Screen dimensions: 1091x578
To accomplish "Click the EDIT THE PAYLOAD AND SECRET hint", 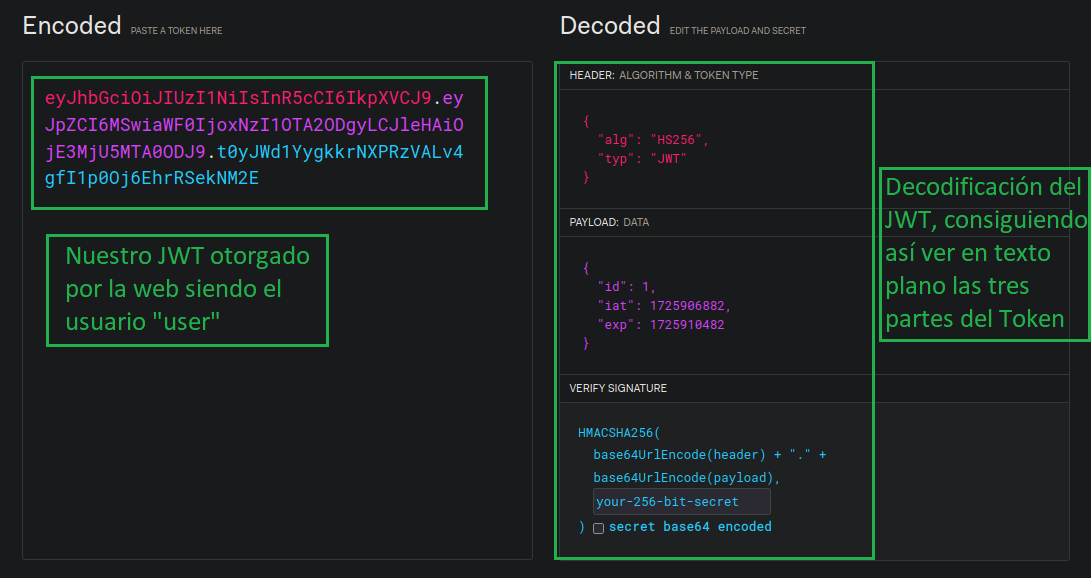I will pos(737,31).
